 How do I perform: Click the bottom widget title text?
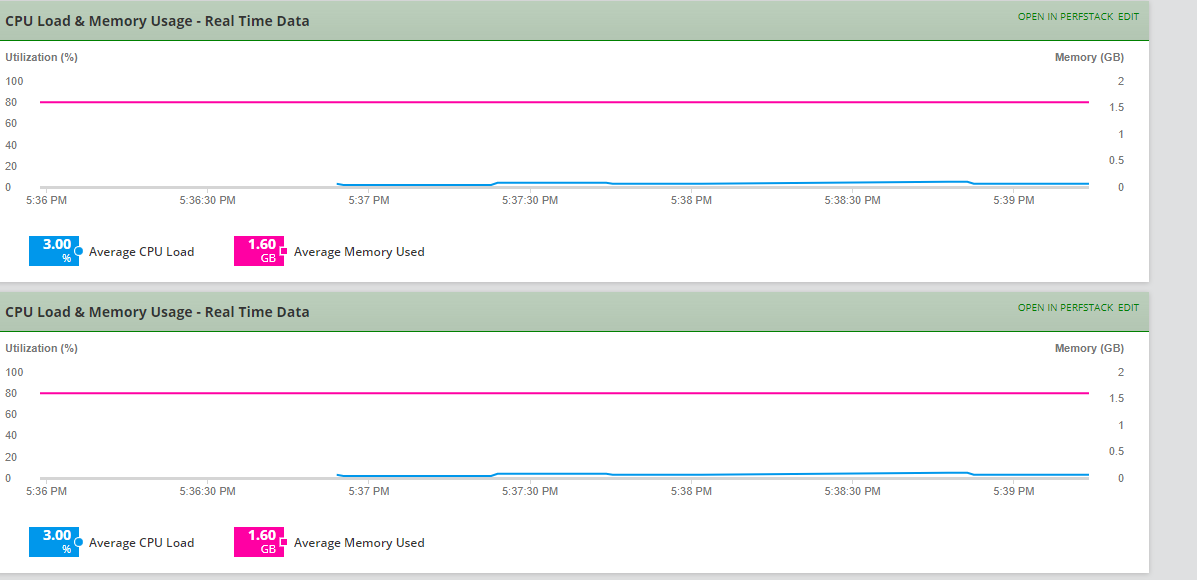157,312
